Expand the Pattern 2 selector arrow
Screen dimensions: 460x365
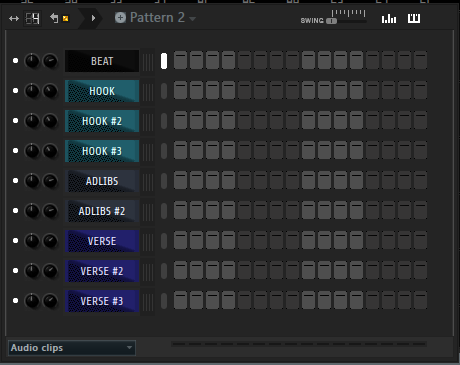[192, 19]
